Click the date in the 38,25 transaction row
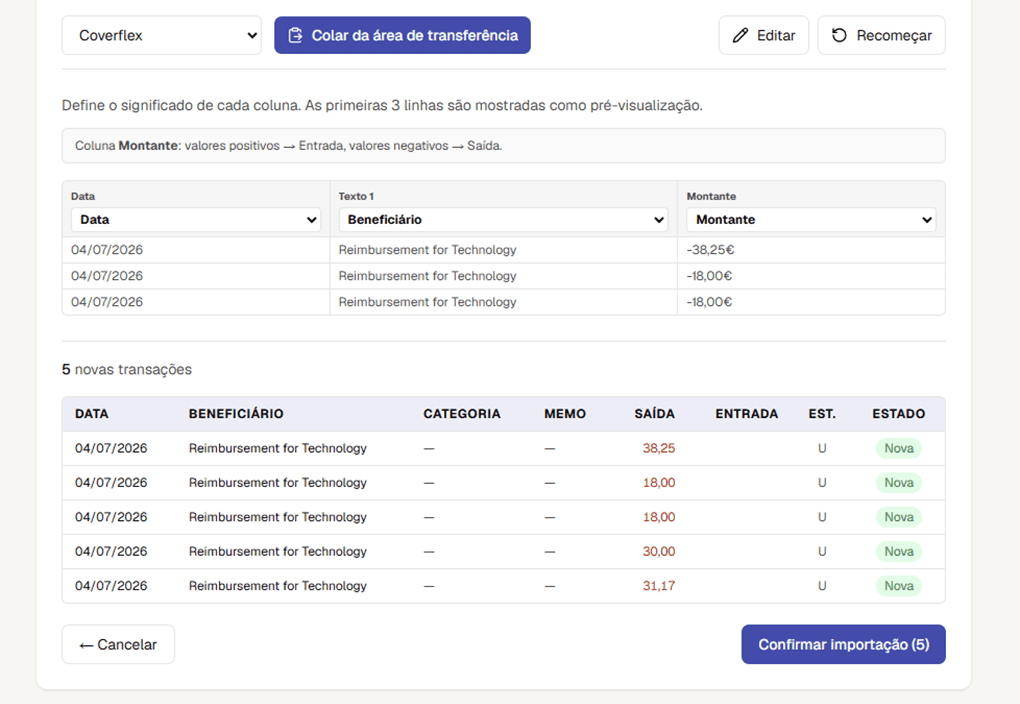The height and width of the screenshot is (704, 1020). click(x=111, y=448)
